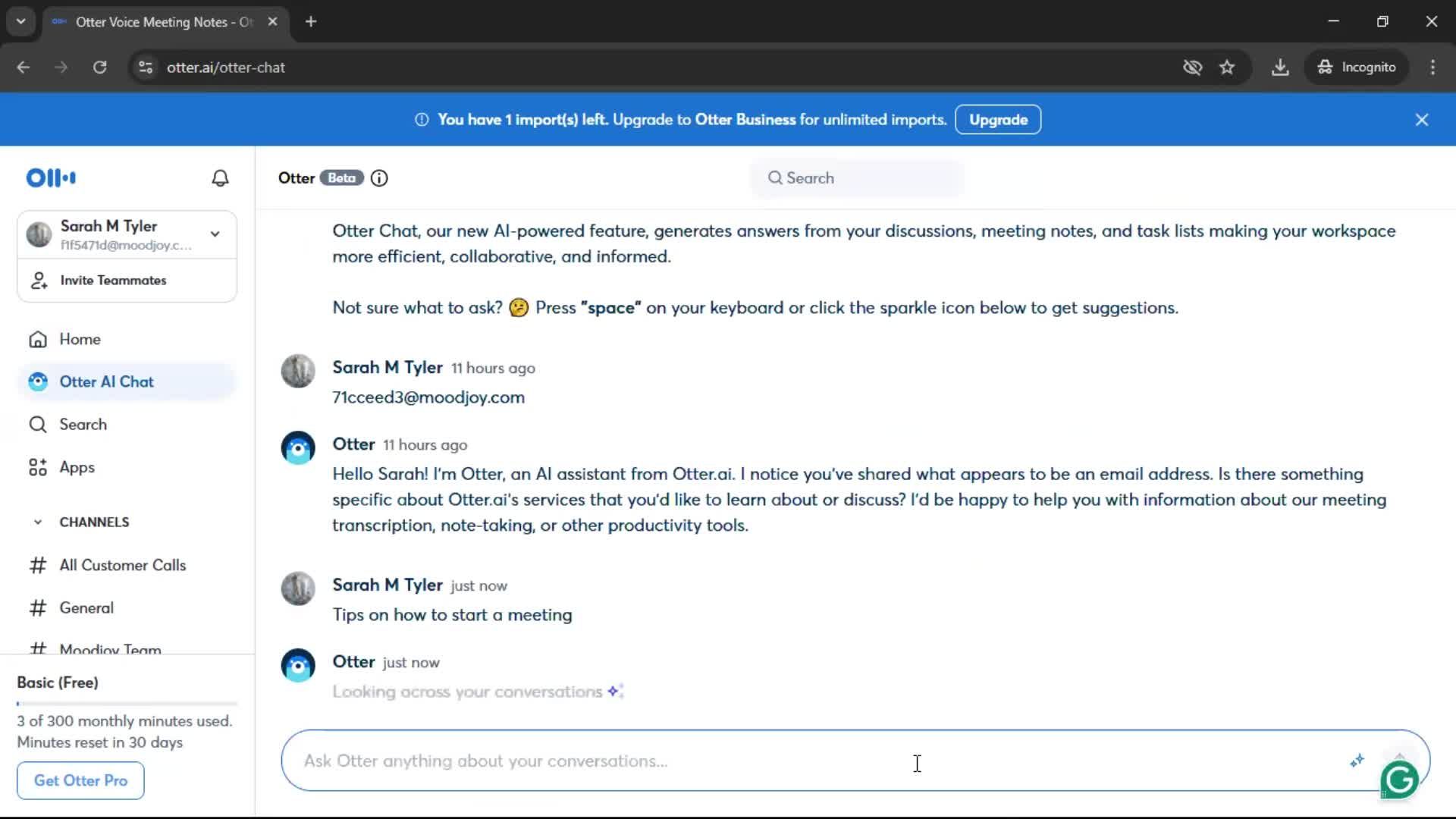Image resolution: width=1456 pixels, height=819 pixels.
Task: Click the hash icon beside All Customer Calls
Action: (38, 565)
